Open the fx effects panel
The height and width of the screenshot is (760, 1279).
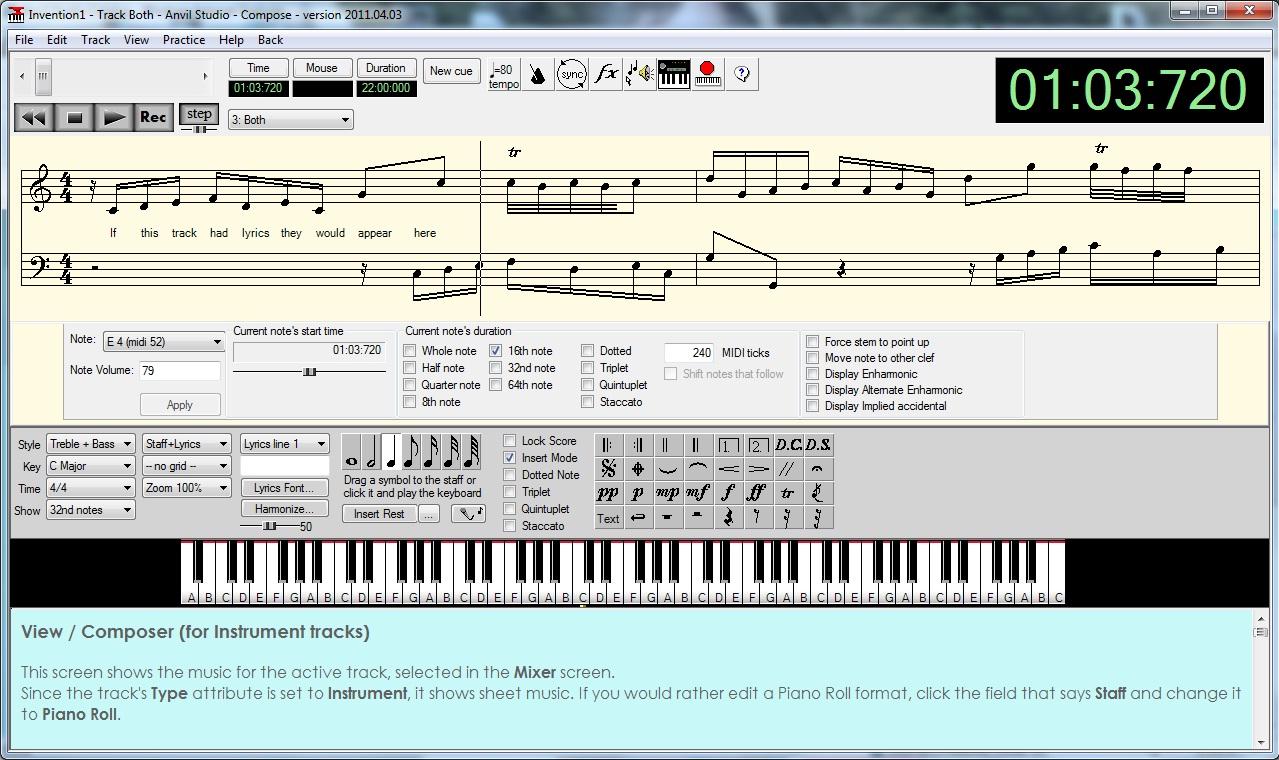(606, 74)
